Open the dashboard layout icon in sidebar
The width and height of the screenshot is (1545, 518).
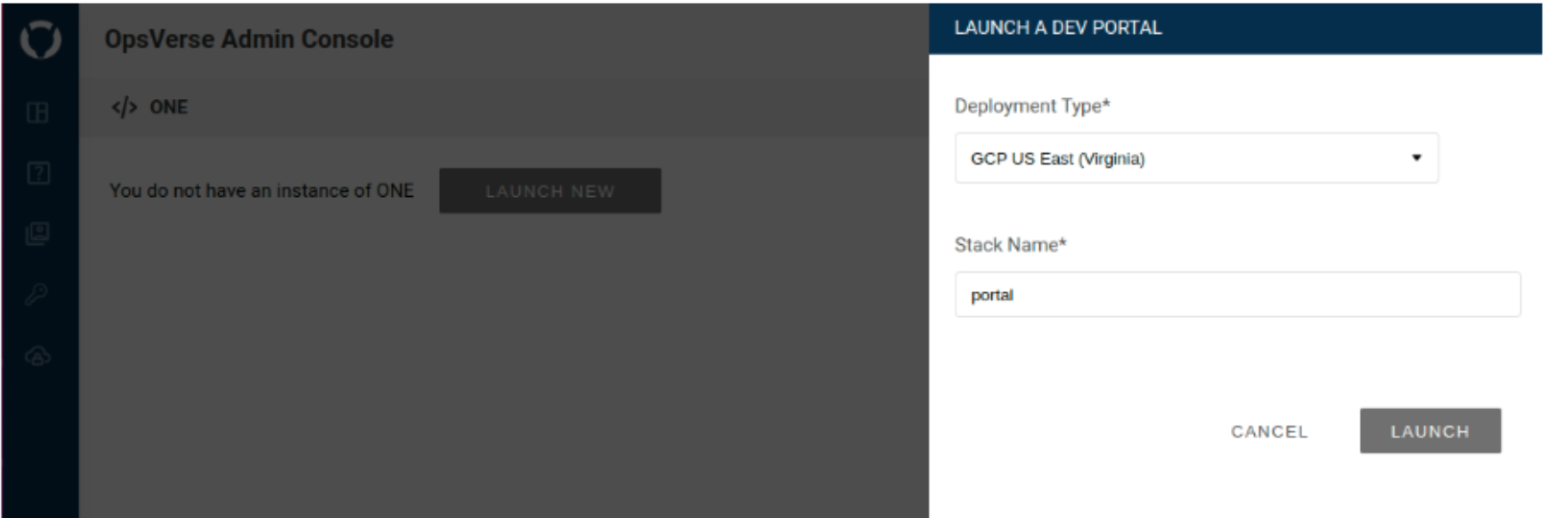click(x=38, y=113)
